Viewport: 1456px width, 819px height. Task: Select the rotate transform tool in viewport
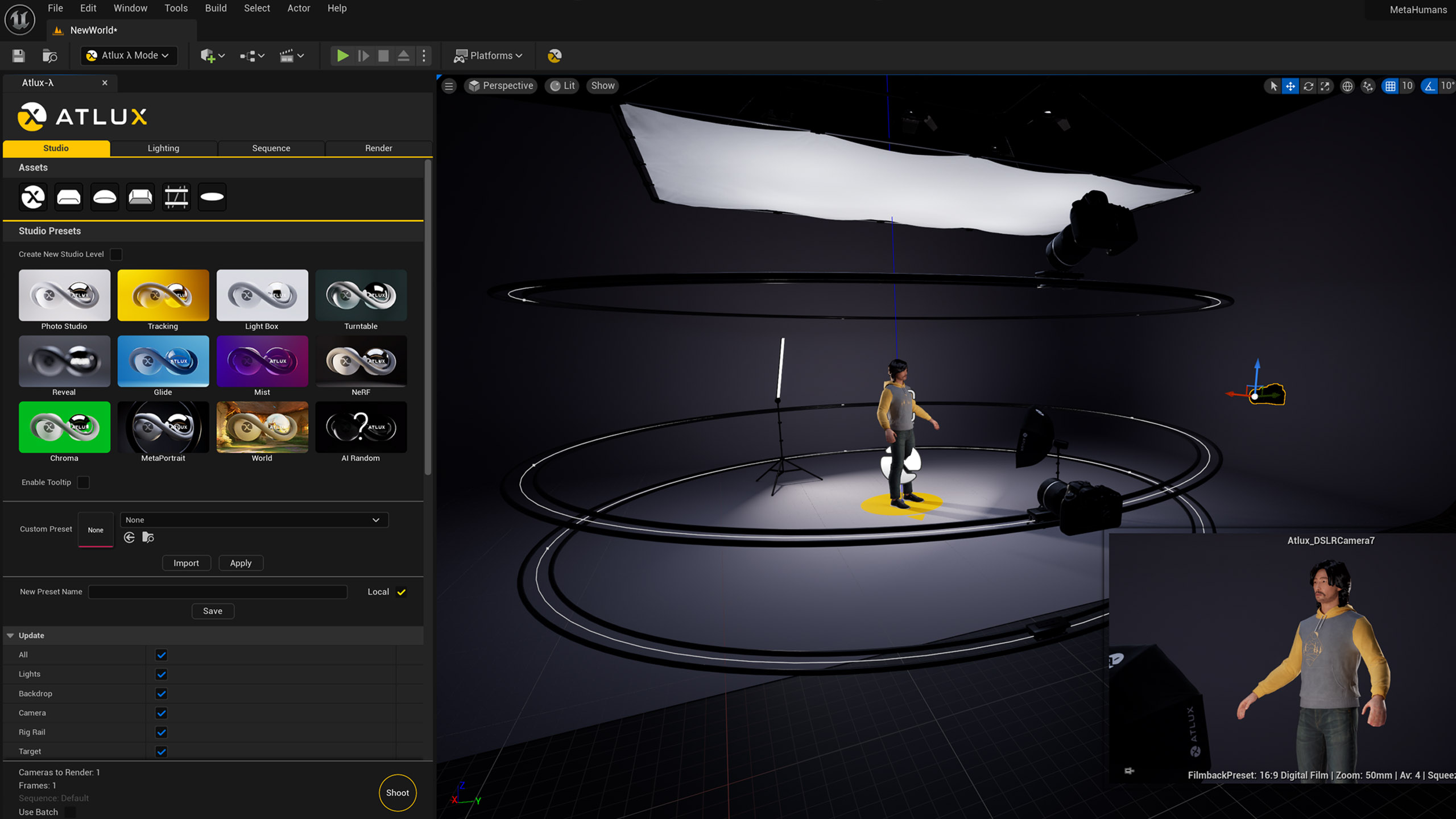[x=1308, y=86]
